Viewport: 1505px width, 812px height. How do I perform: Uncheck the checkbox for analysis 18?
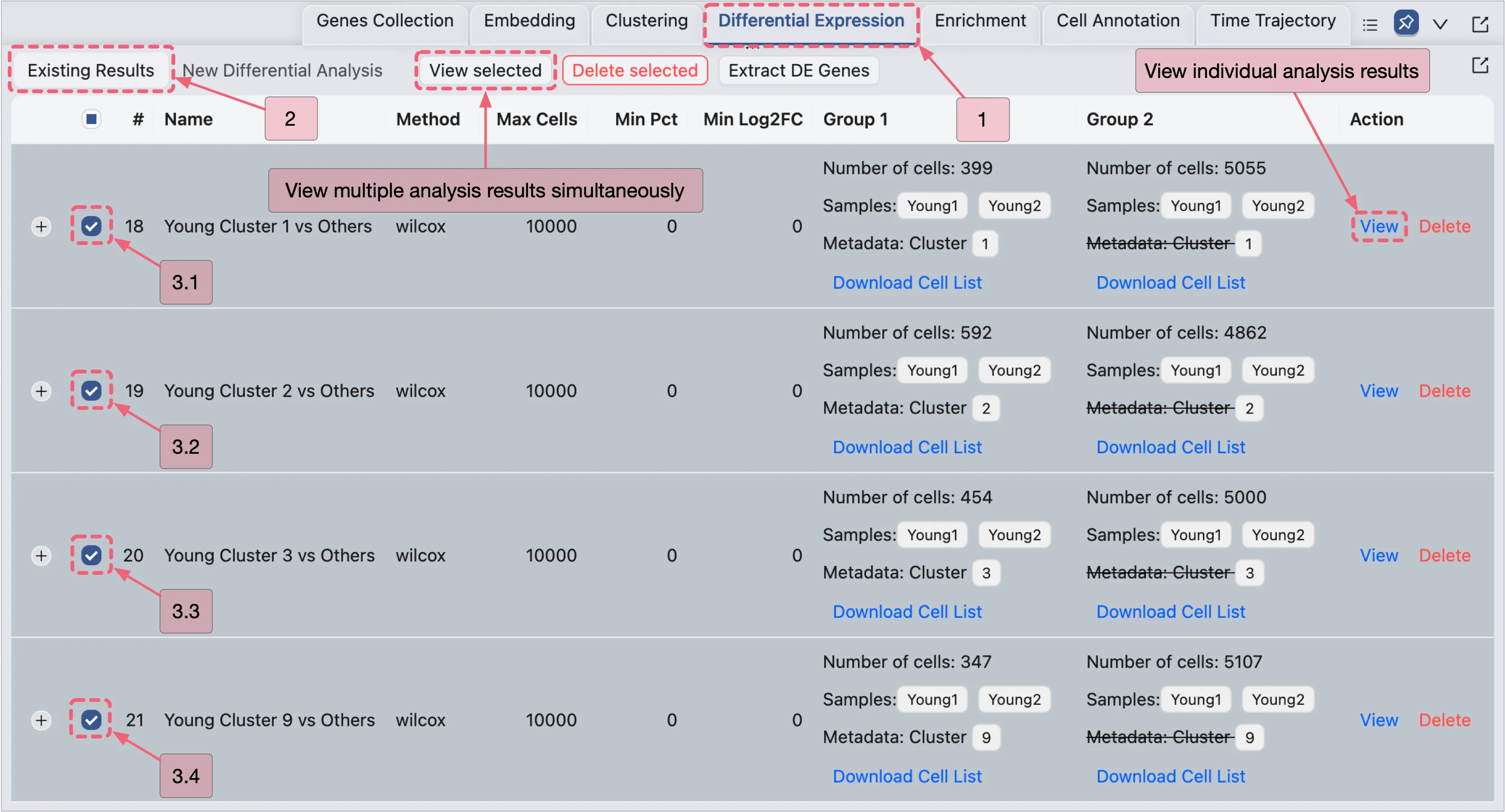pos(91,226)
